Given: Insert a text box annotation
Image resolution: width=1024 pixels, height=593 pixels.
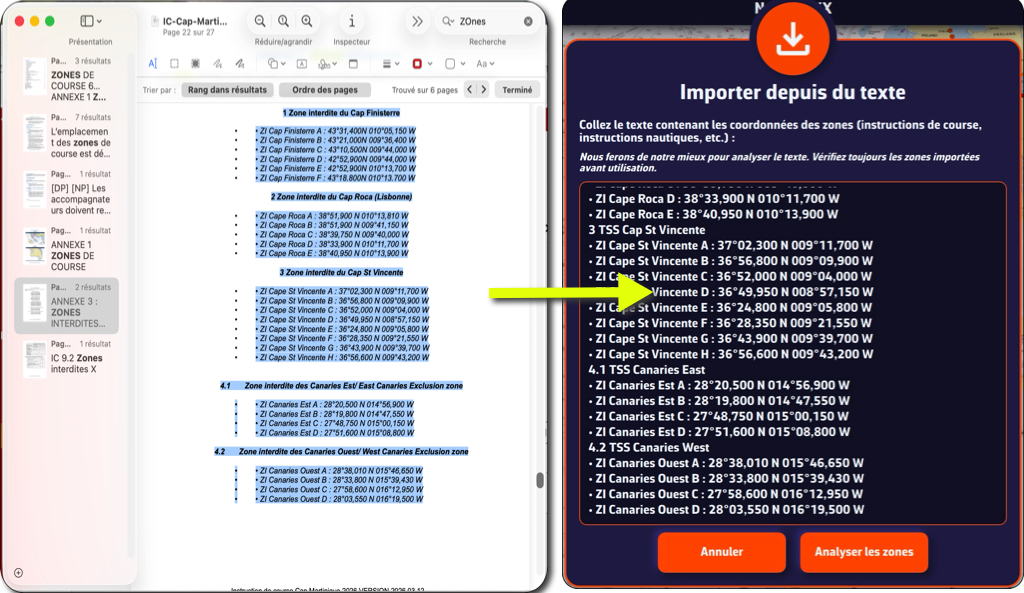Looking at the screenshot, I should coord(299,63).
